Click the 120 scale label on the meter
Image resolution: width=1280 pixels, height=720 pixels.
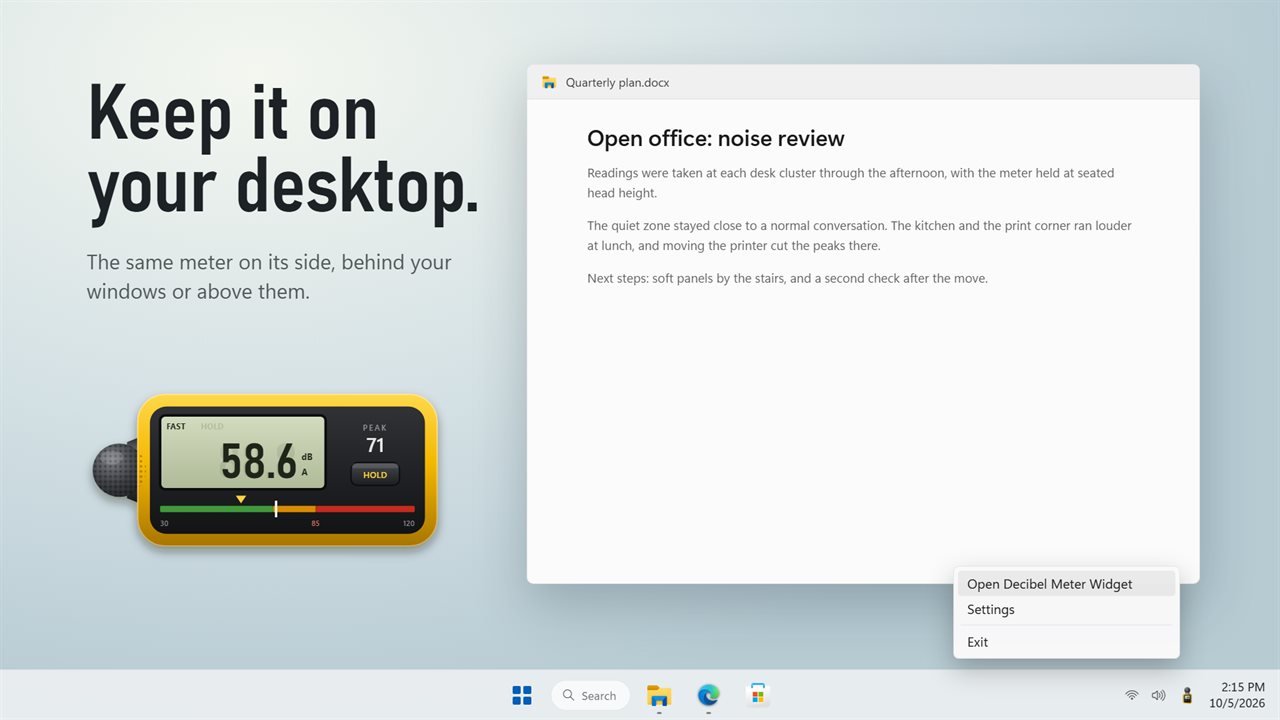click(x=408, y=524)
